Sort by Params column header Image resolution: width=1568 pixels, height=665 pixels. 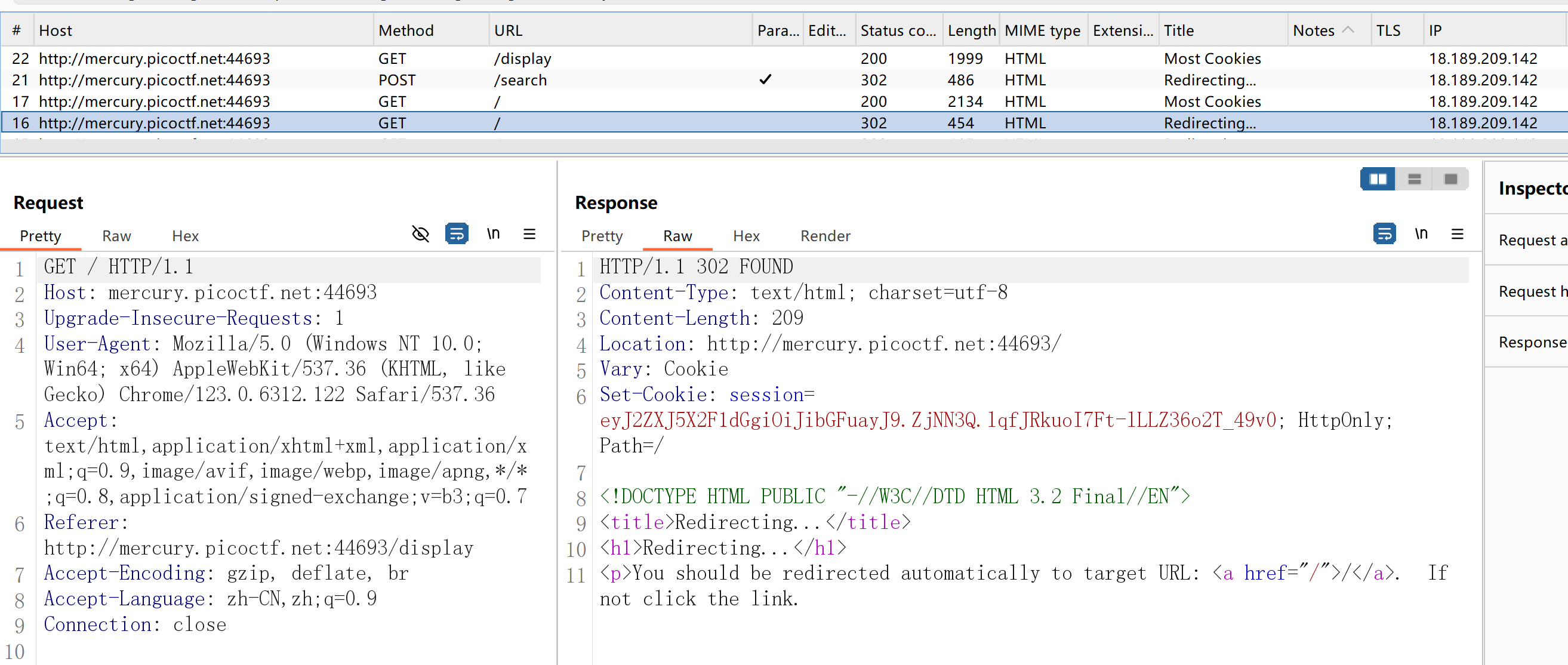pos(777,30)
